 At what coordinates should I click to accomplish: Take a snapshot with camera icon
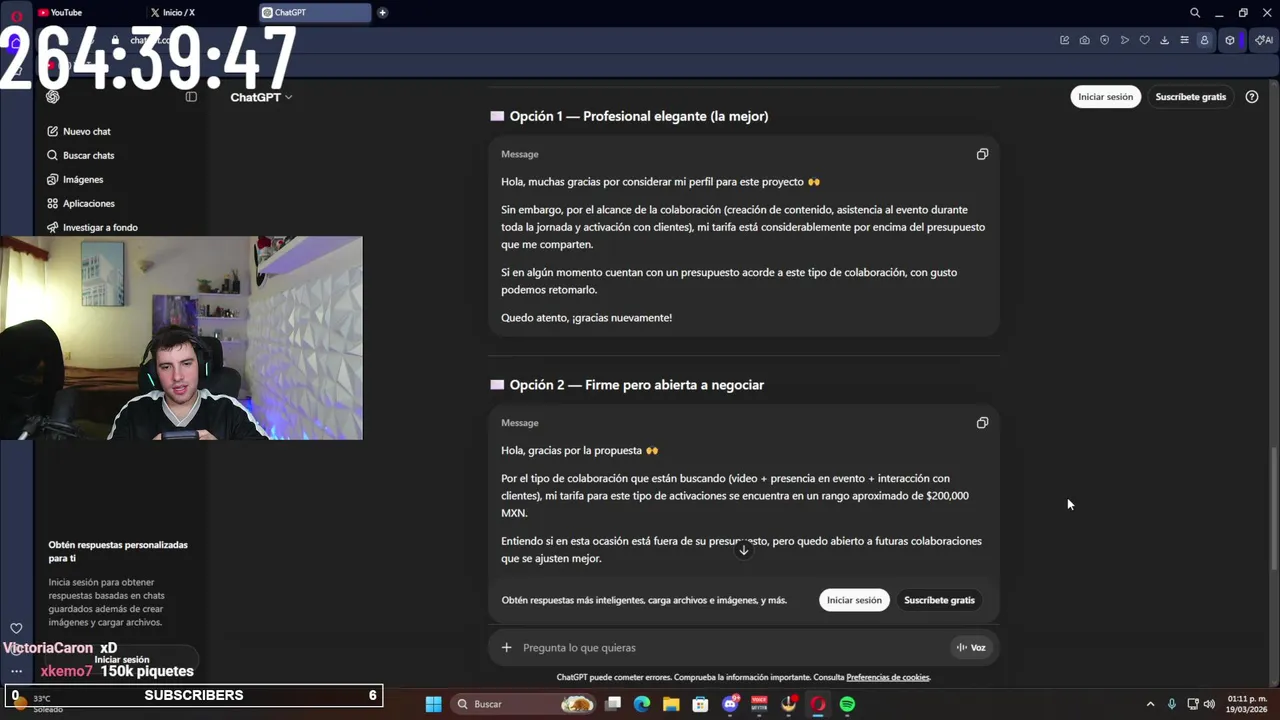point(1084,40)
